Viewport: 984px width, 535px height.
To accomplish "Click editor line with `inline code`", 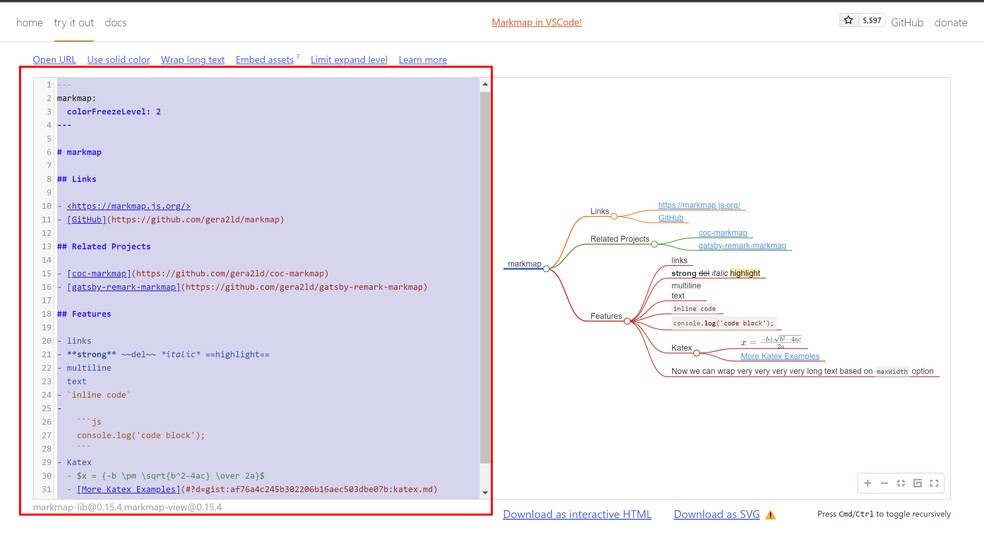I will pyautogui.click(x=94, y=395).
